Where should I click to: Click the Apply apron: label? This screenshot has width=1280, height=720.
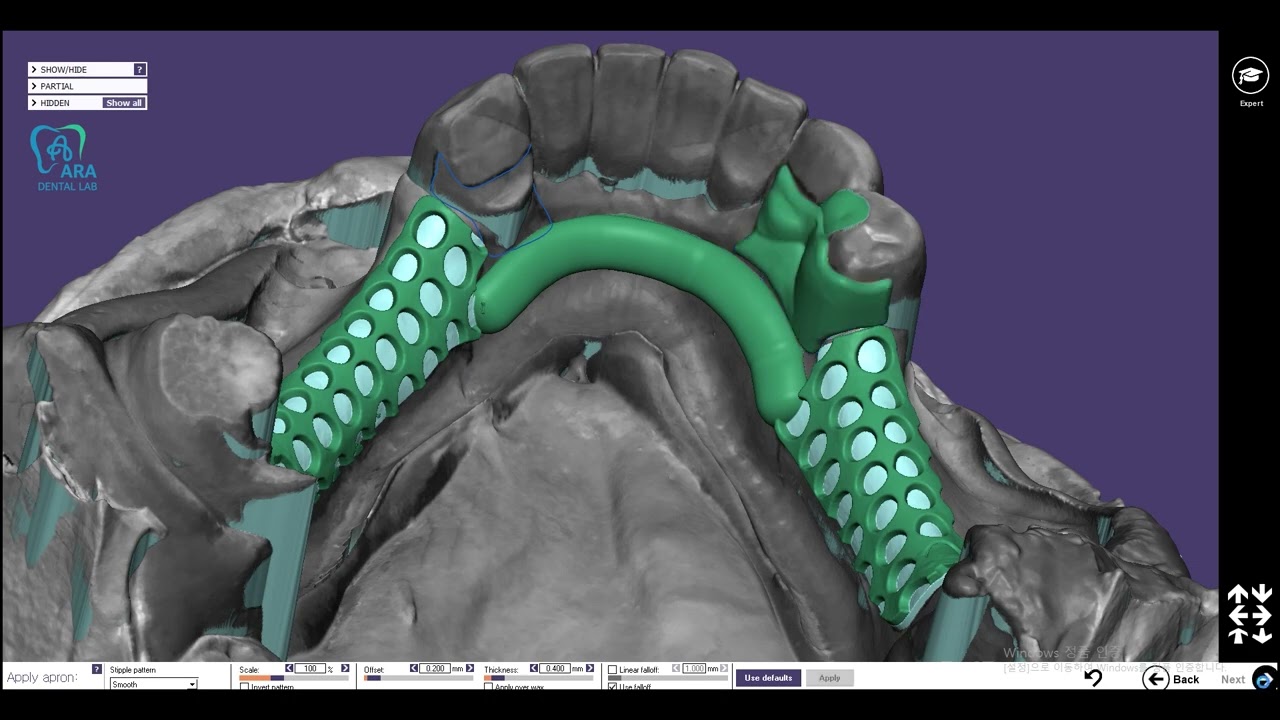point(42,677)
